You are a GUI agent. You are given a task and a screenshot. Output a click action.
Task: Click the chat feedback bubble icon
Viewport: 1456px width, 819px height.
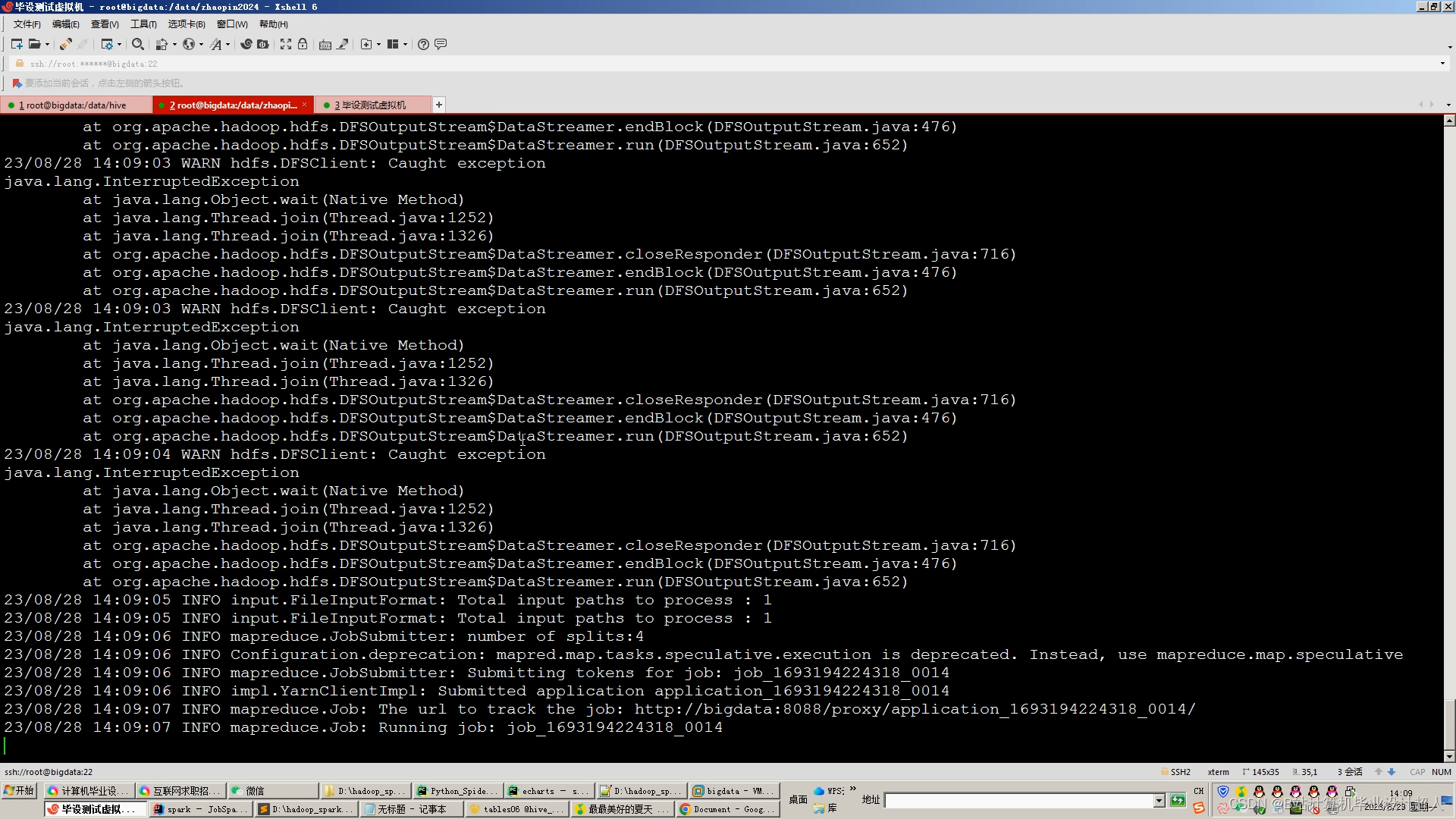click(441, 44)
